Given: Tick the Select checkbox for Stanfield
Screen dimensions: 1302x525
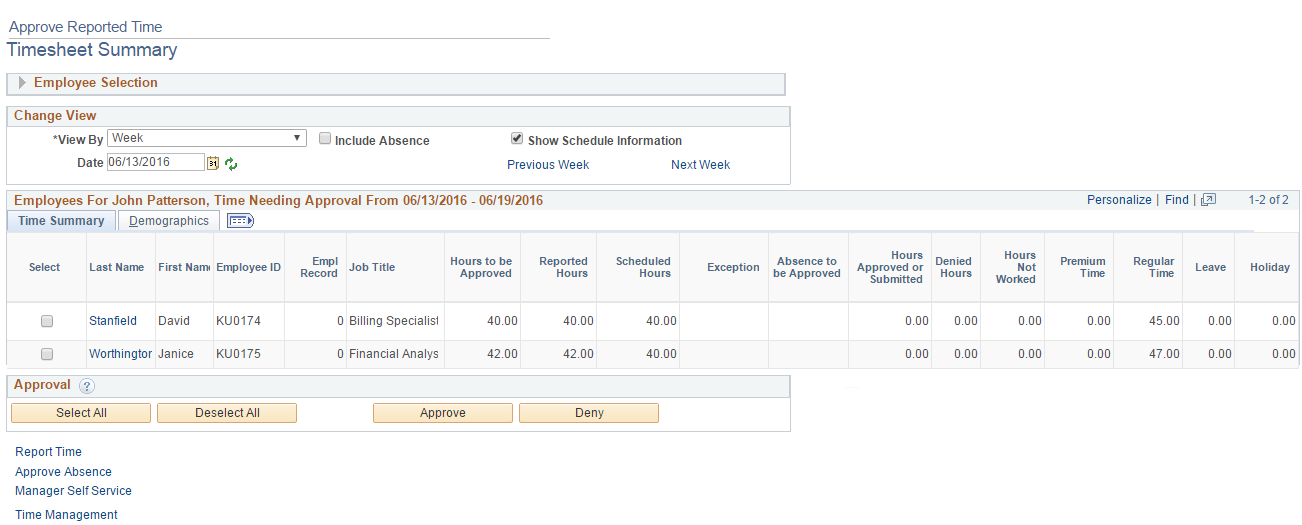Looking at the screenshot, I should [x=46, y=322].
